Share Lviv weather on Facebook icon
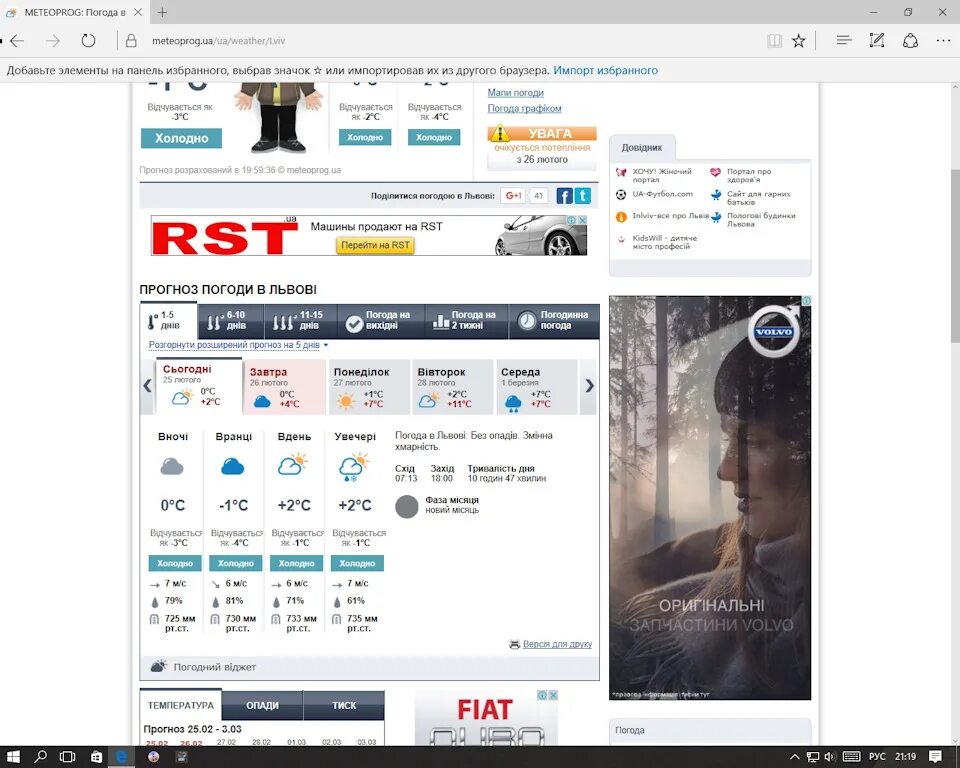Screen dimensions: 960x768 click(564, 196)
